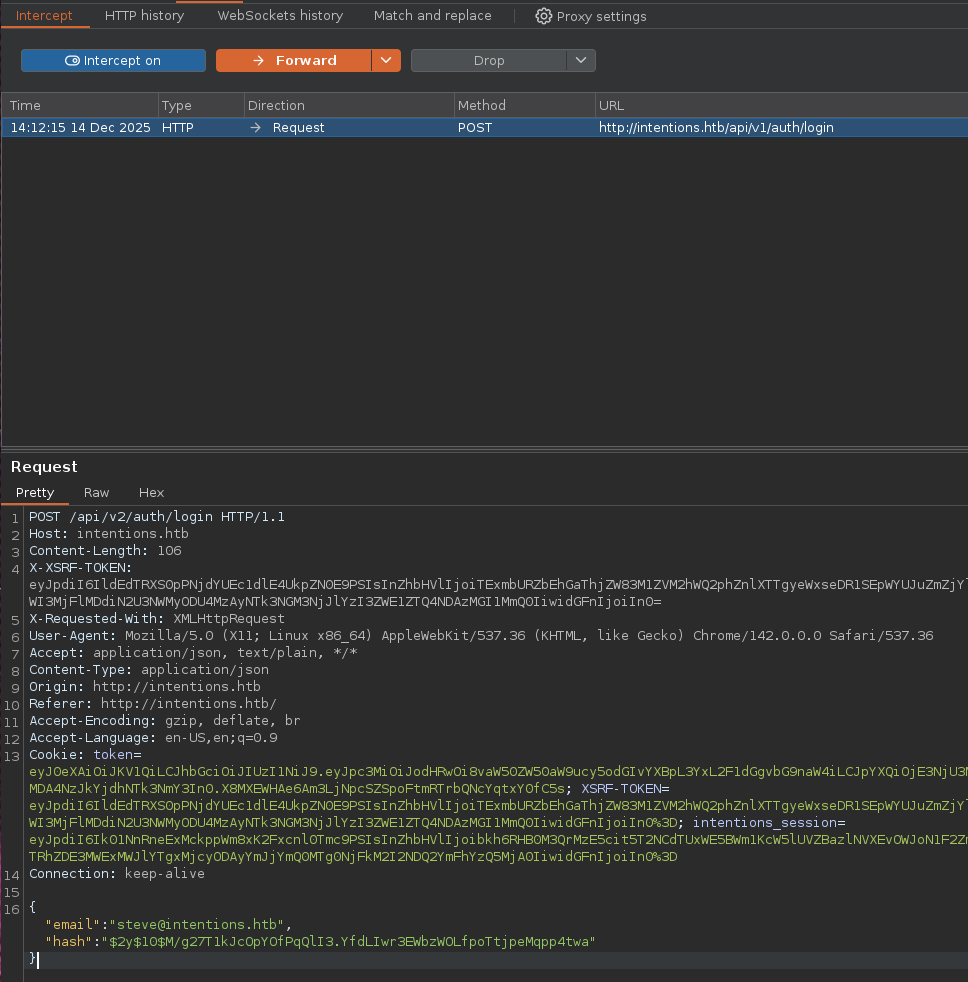The image size is (968, 982).
Task: Switch to HTTP history tab
Action: (x=145, y=16)
